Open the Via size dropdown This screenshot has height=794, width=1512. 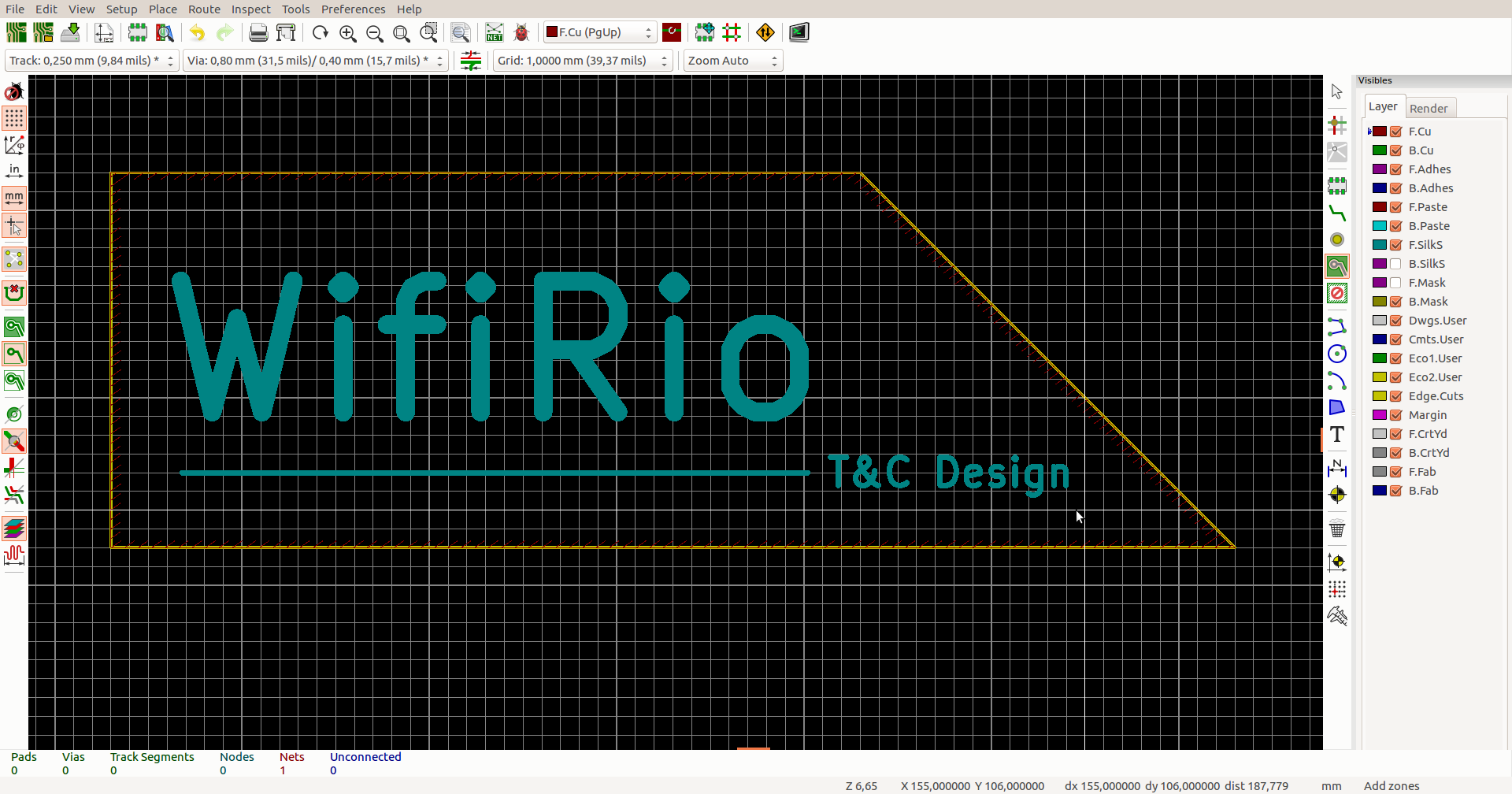[315, 61]
